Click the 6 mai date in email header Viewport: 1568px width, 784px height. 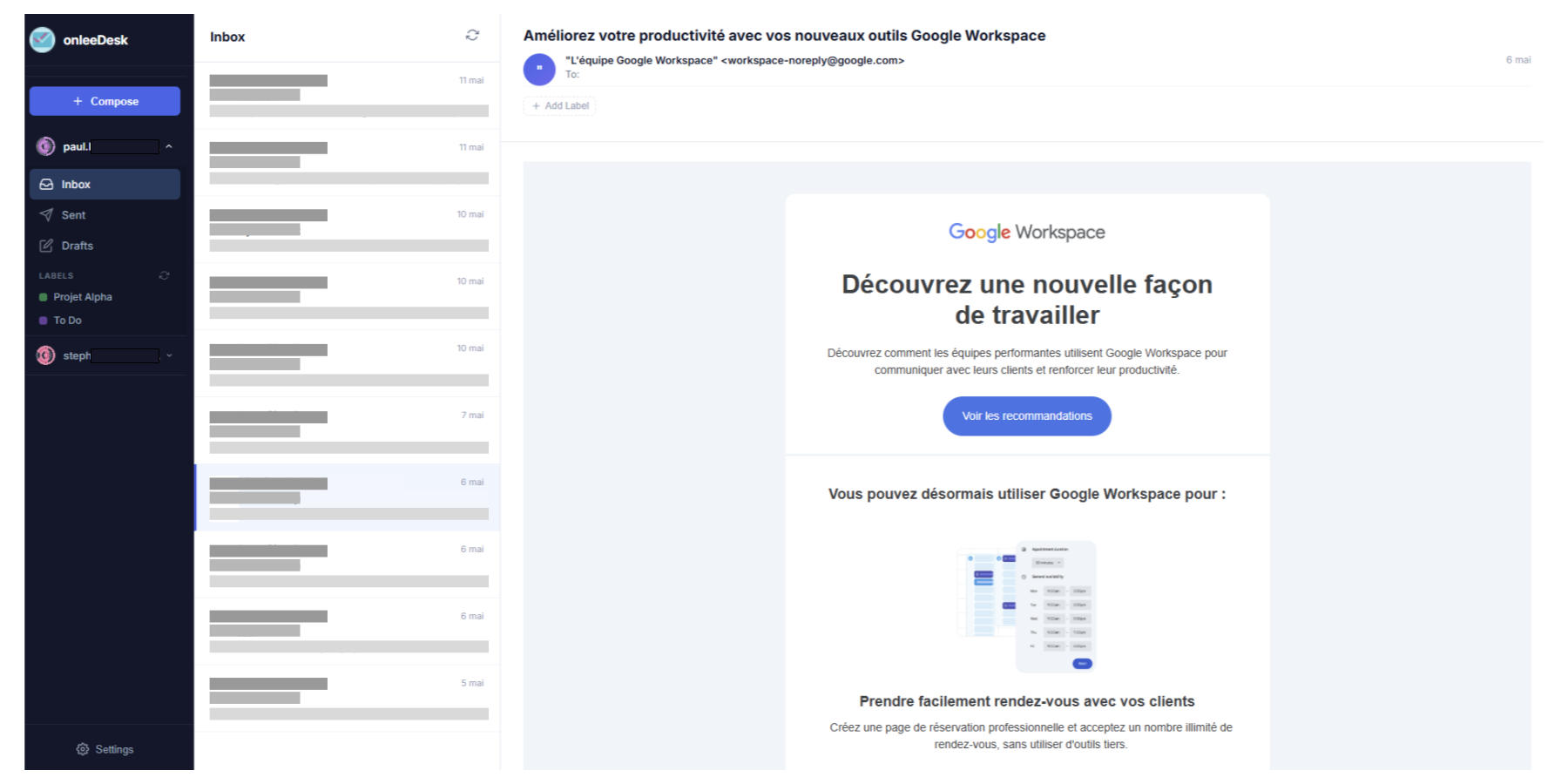tap(1517, 60)
